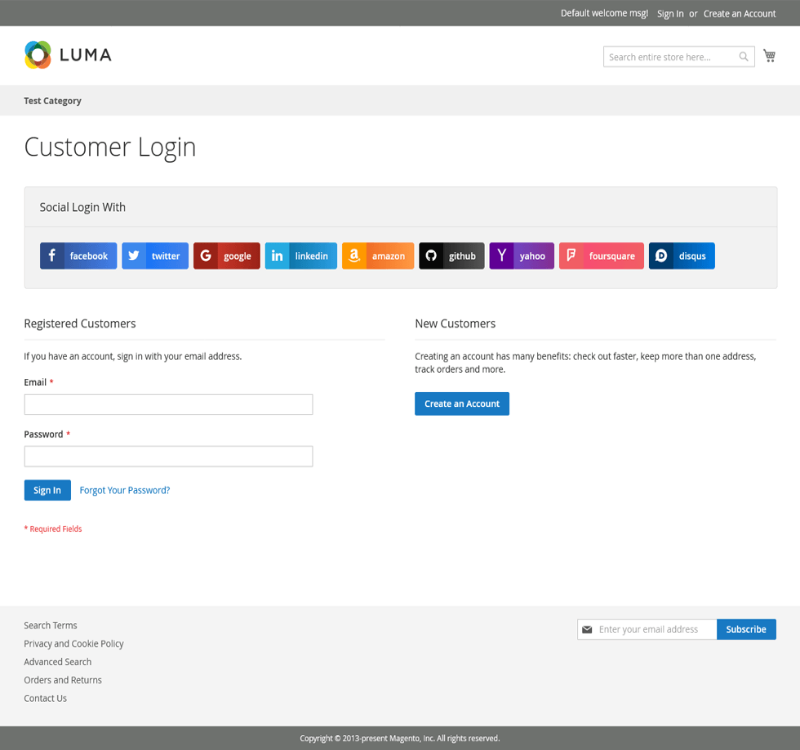
Task: Log in with the linkedin button
Action: pyautogui.click(x=301, y=256)
